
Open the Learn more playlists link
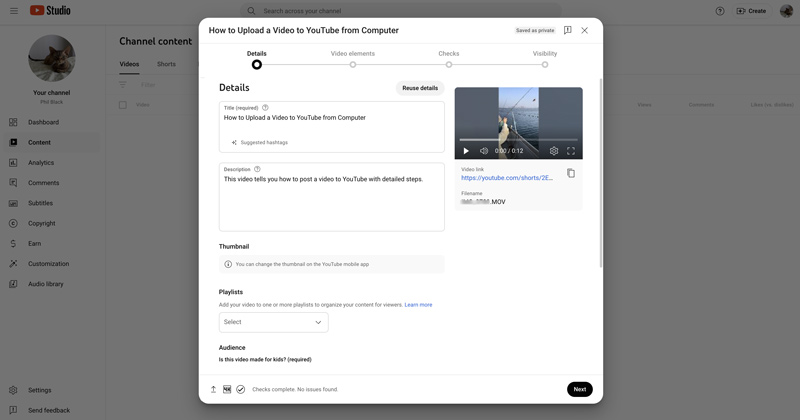pyautogui.click(x=418, y=305)
